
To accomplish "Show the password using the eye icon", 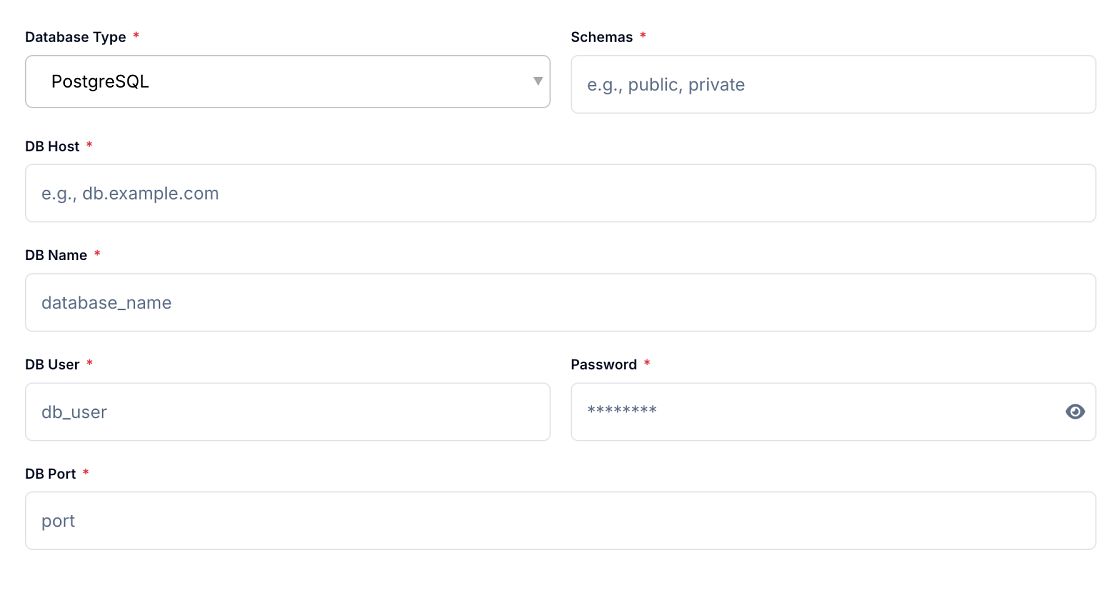I will pos(1075,412).
